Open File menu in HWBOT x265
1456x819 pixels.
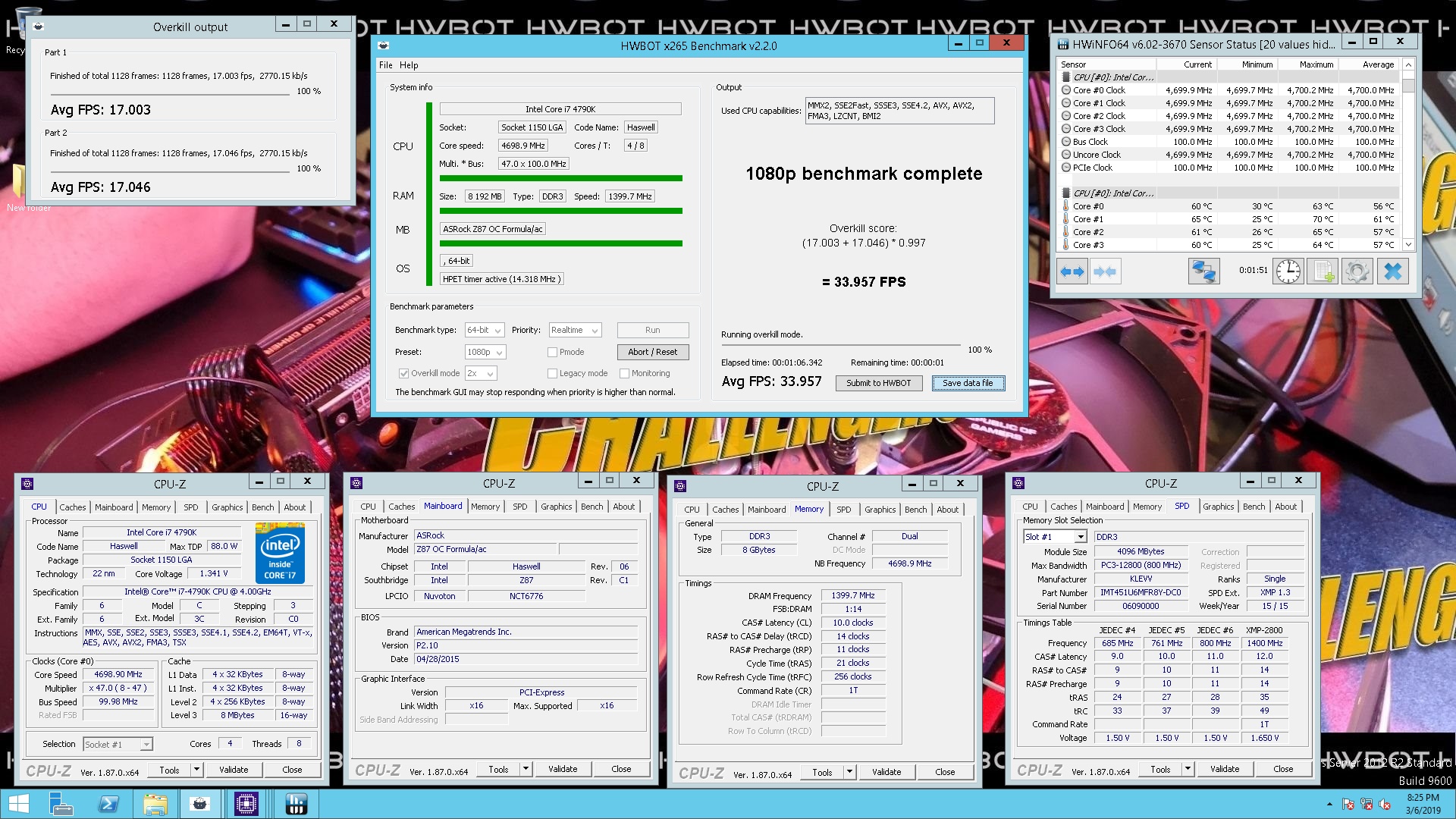point(386,65)
